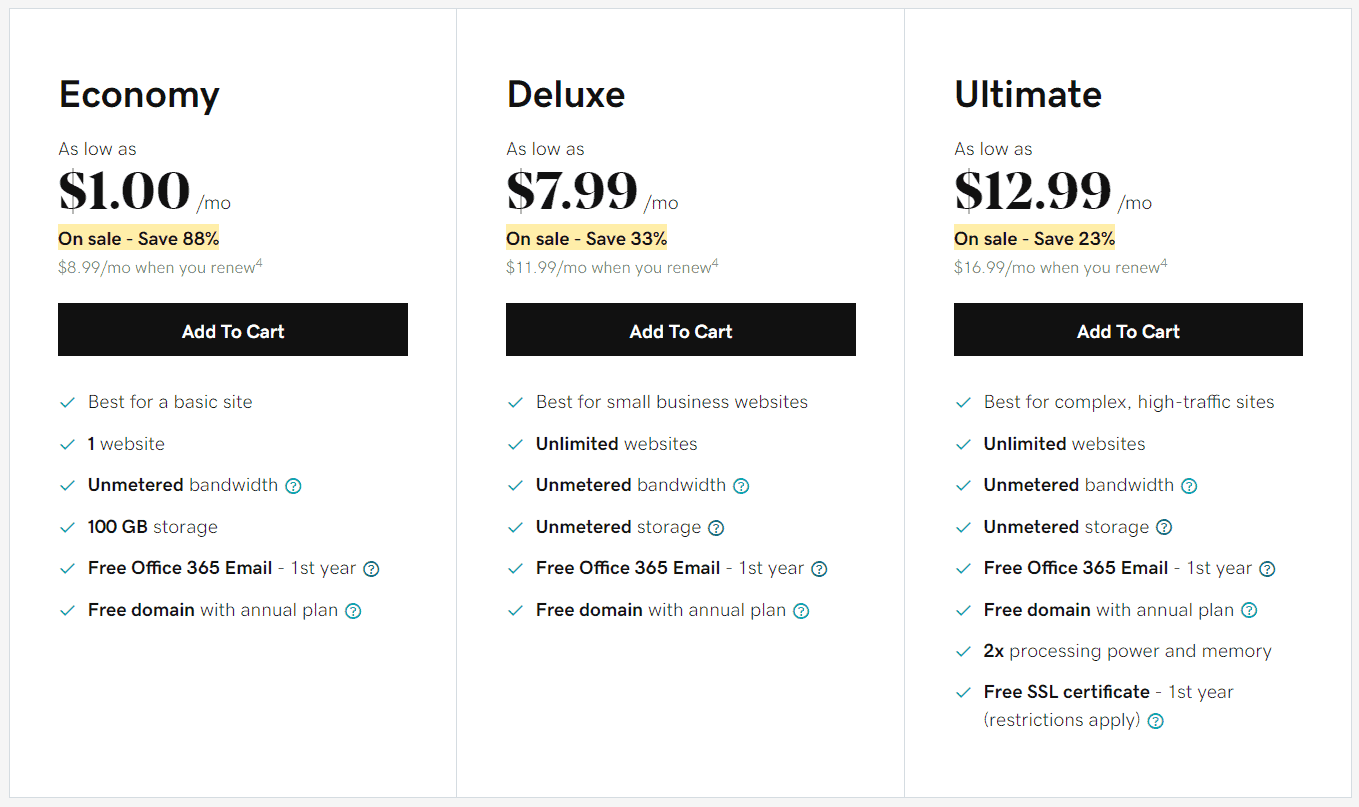The width and height of the screenshot is (1359, 807).
Task: Open Deluxe Free Office 365 Email info icon
Action: click(819, 569)
